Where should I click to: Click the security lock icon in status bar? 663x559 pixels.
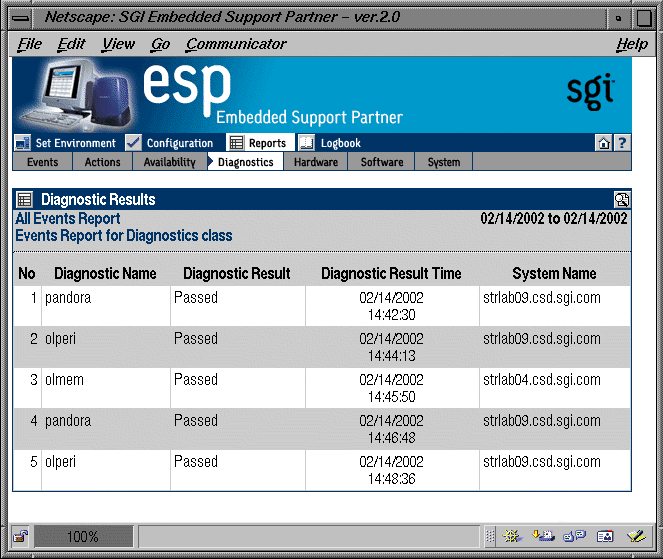[x=21, y=536]
